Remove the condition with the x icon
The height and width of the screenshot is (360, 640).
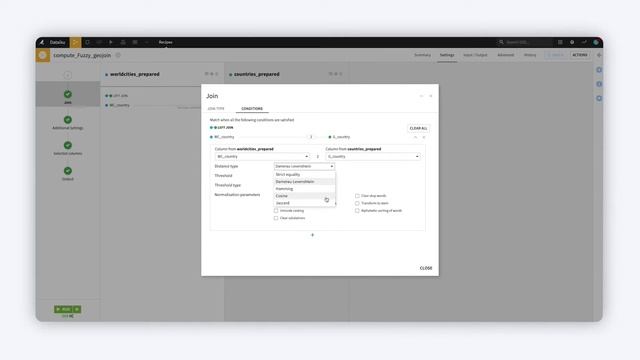tap(424, 137)
